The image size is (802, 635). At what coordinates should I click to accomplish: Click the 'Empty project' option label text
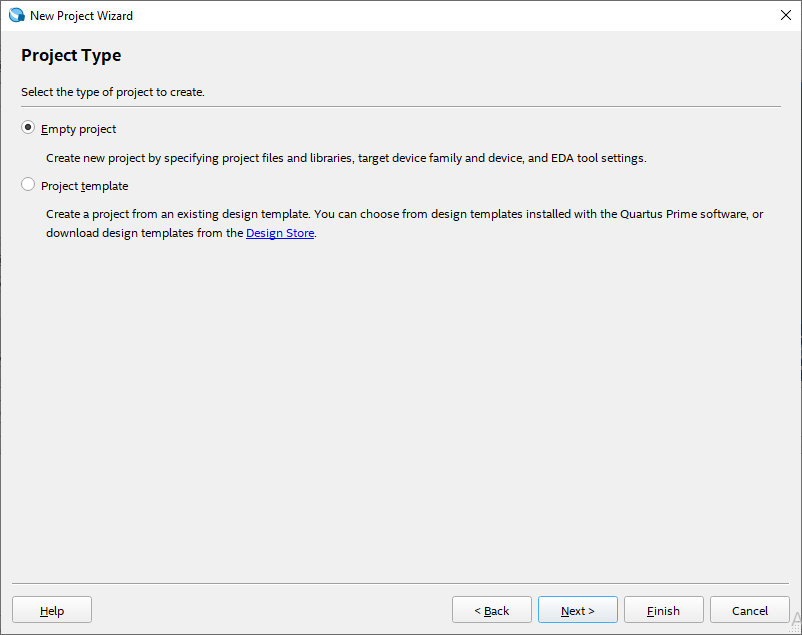pyautogui.click(x=78, y=129)
